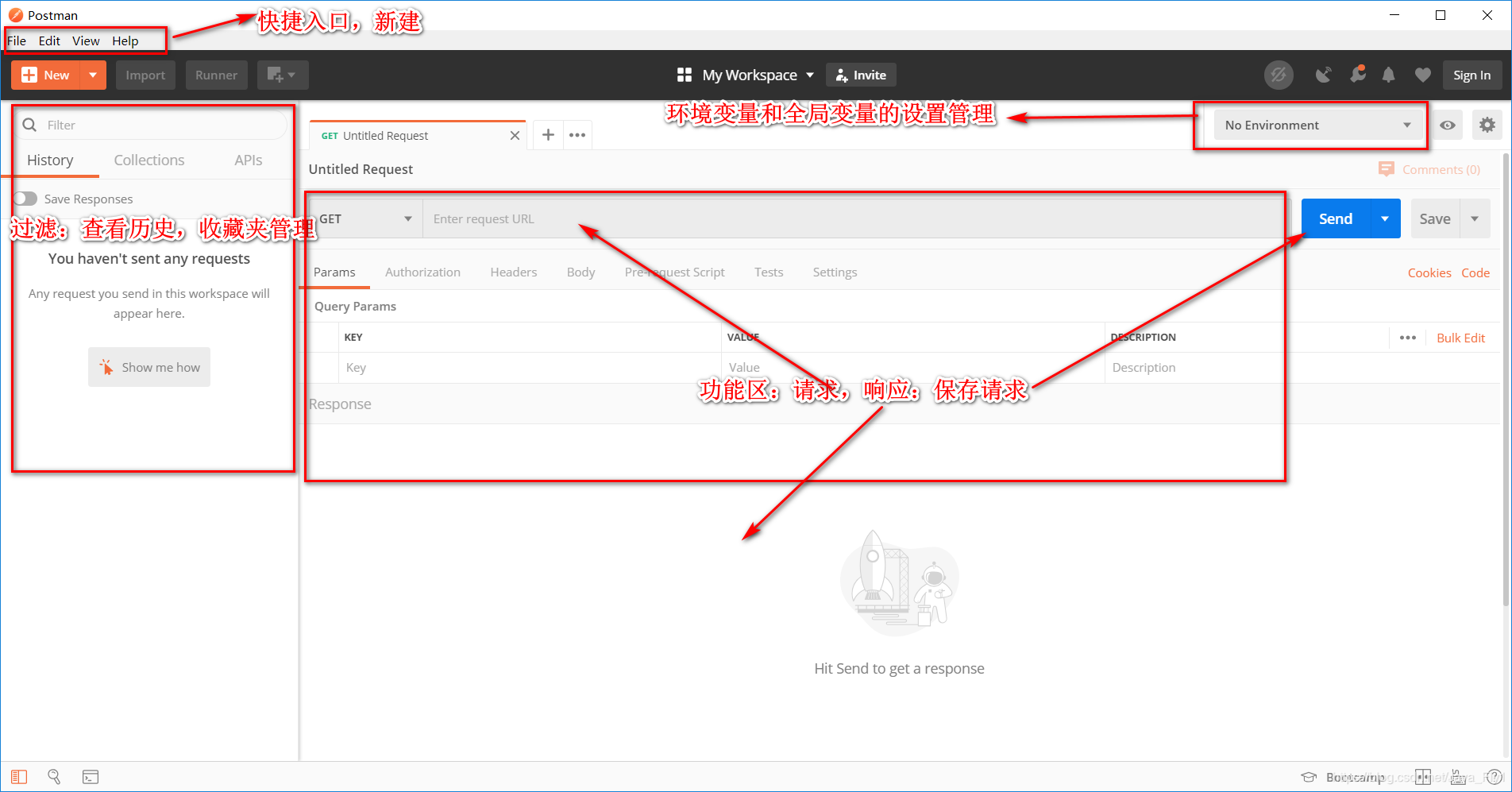1512x792 pixels.
Task: Open Find and Replace search icon
Action: point(54,777)
